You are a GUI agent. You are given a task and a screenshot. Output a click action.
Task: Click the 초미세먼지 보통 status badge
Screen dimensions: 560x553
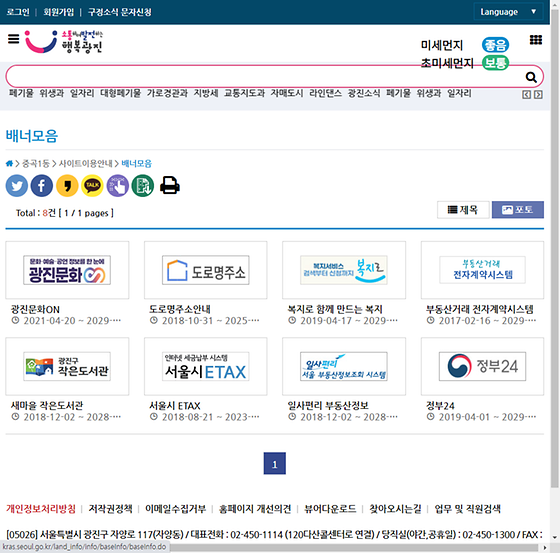[x=495, y=63]
